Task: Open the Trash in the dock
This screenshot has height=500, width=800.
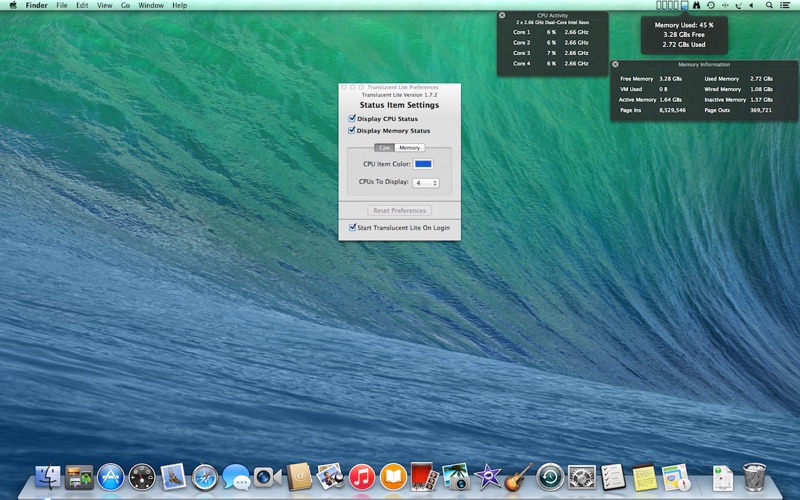Action: [x=754, y=477]
